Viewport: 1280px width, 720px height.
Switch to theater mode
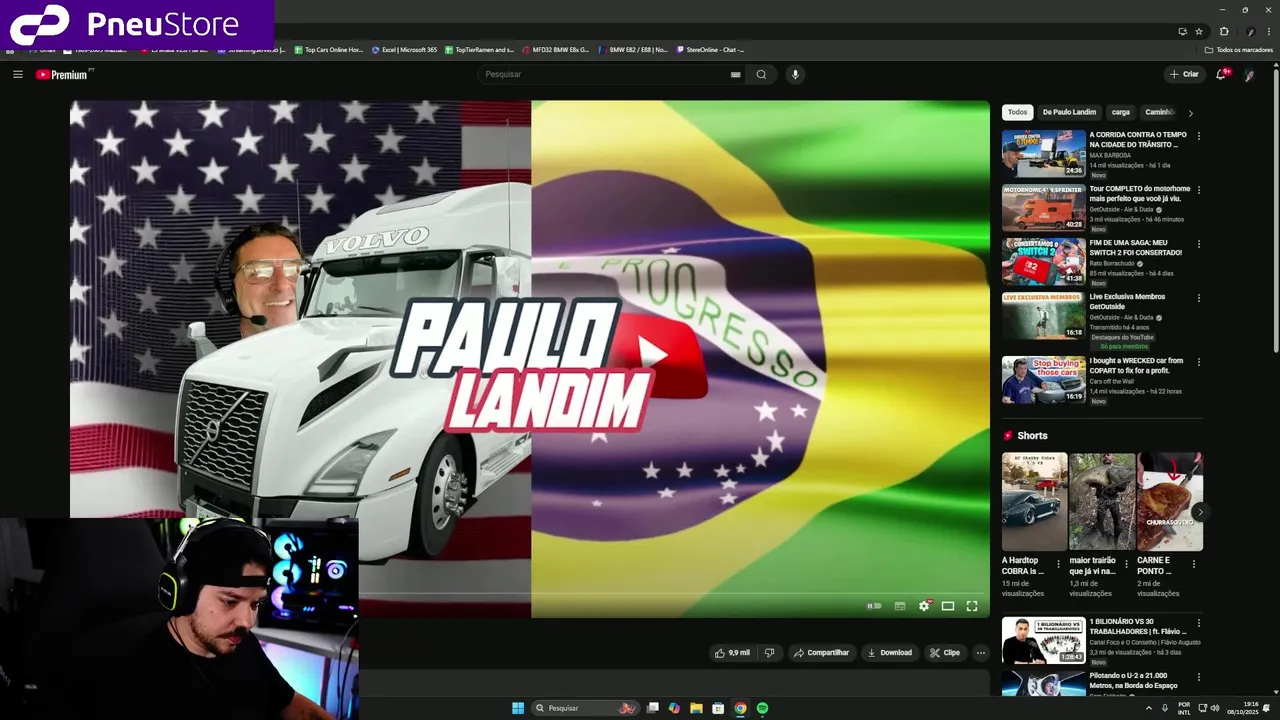tap(948, 605)
